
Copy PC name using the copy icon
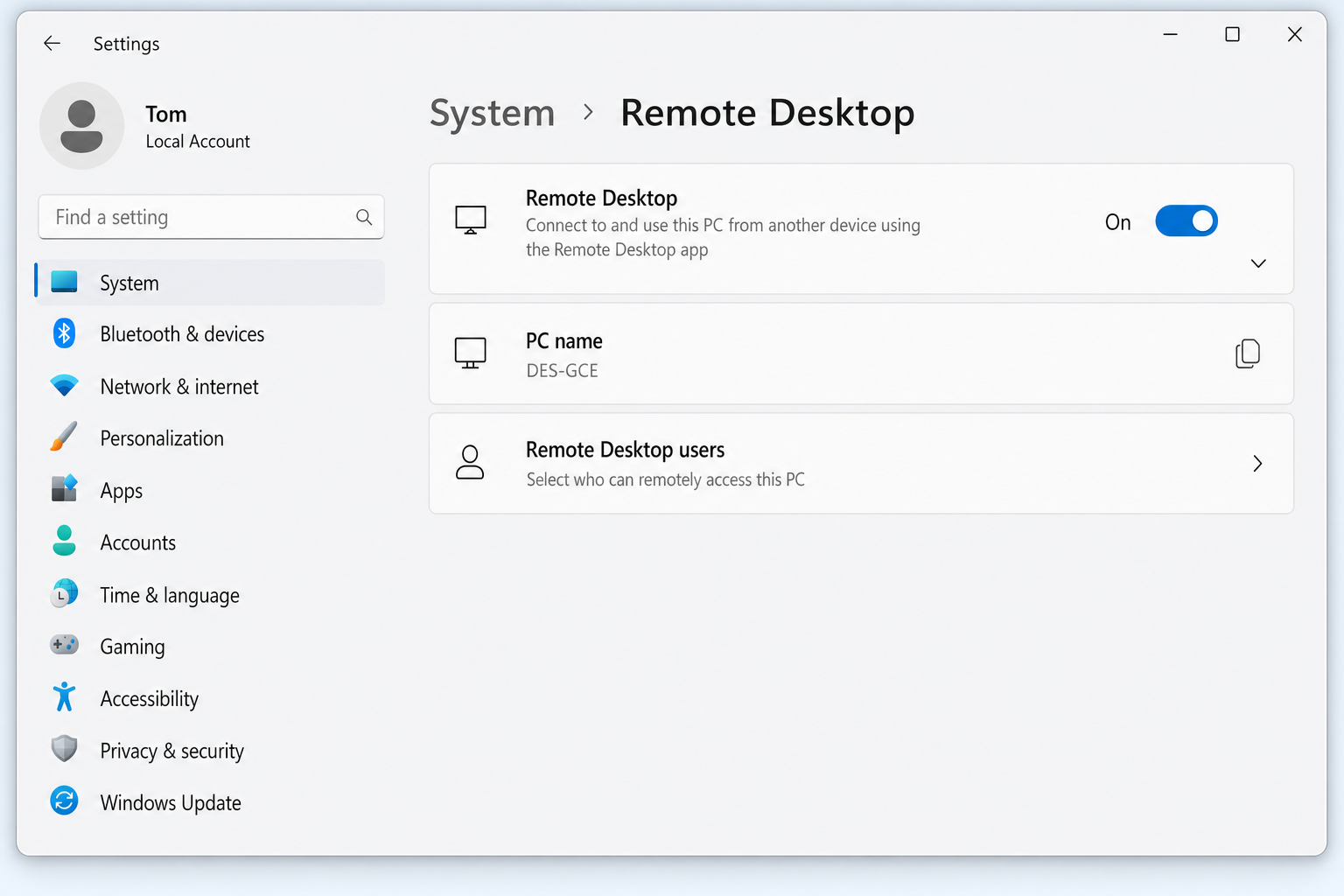click(1248, 353)
